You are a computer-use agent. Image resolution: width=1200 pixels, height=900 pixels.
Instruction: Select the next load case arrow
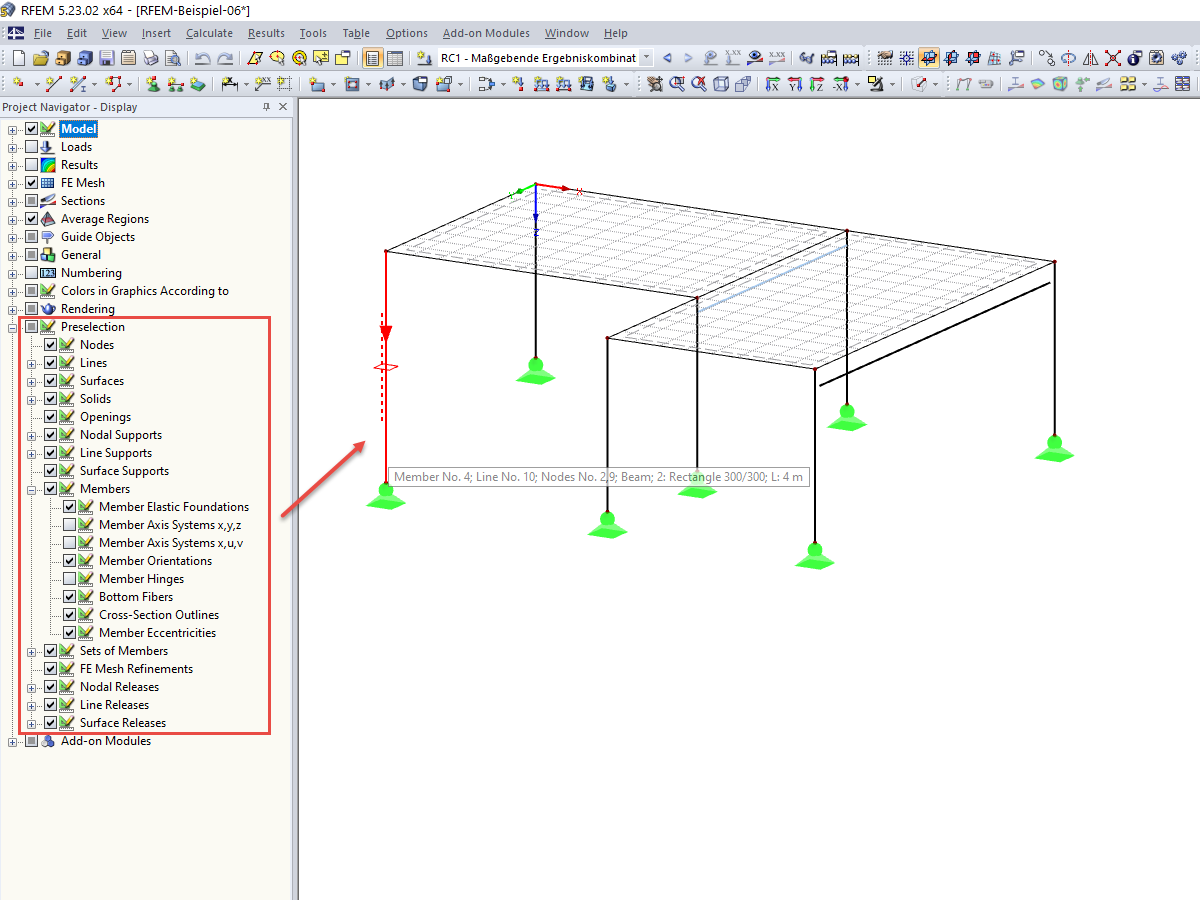click(x=688, y=58)
